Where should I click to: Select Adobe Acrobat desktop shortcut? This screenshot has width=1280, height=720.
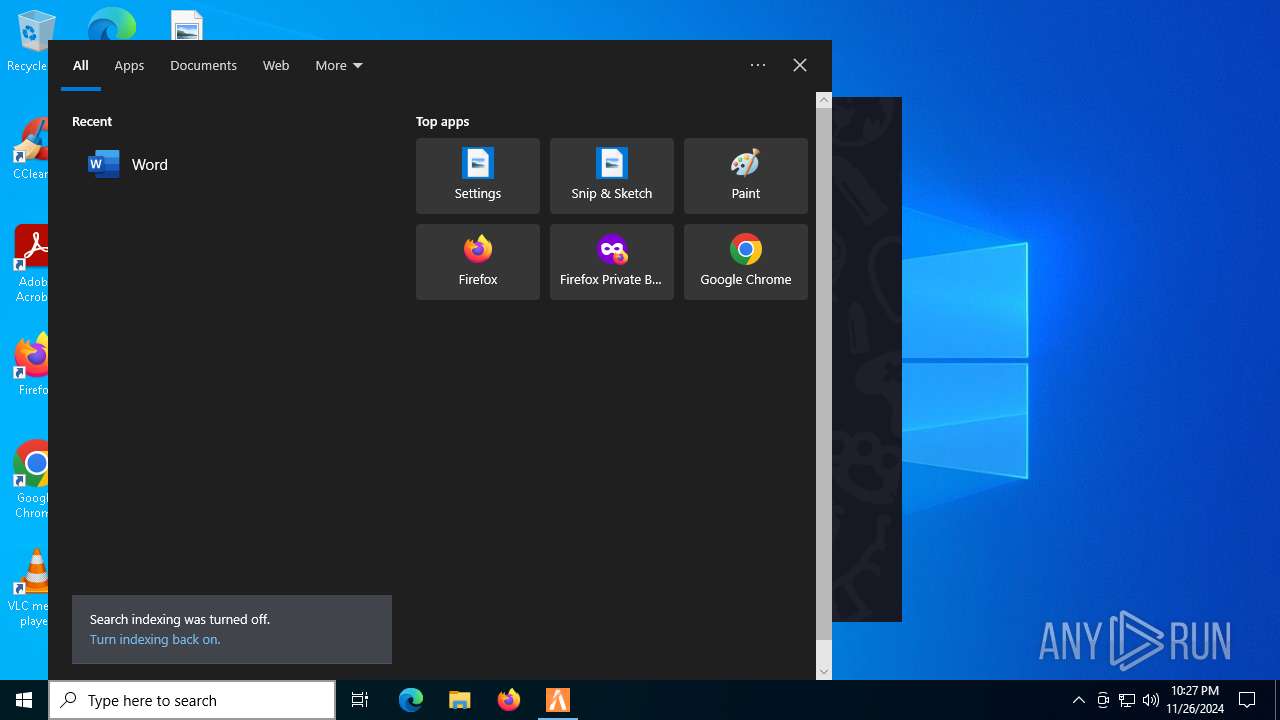31,264
